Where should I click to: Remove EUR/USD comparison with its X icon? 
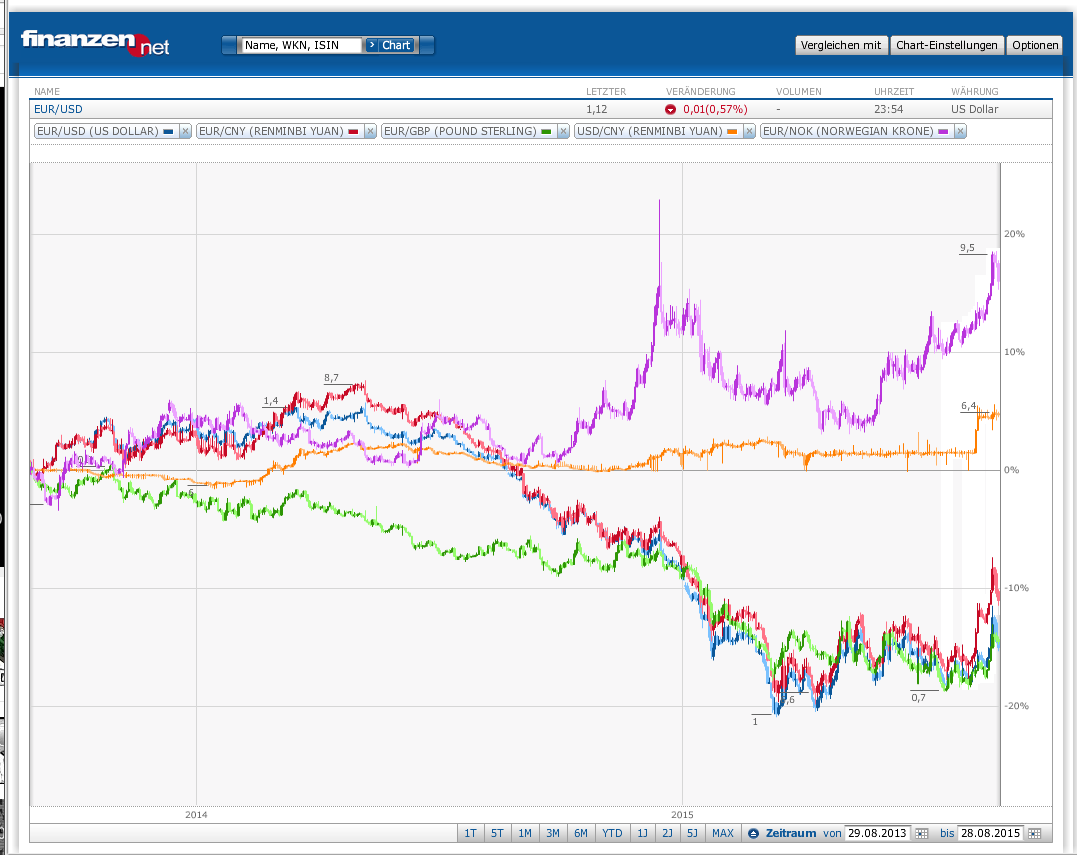[185, 131]
